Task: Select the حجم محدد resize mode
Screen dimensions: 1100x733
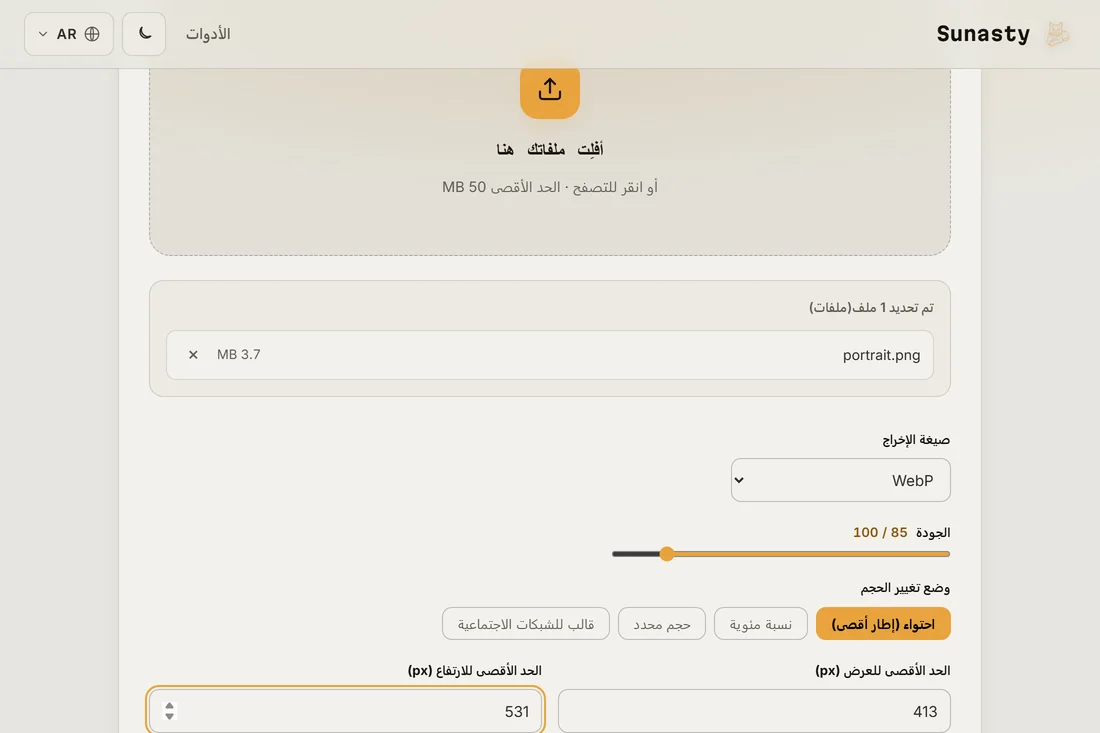Action: point(662,624)
